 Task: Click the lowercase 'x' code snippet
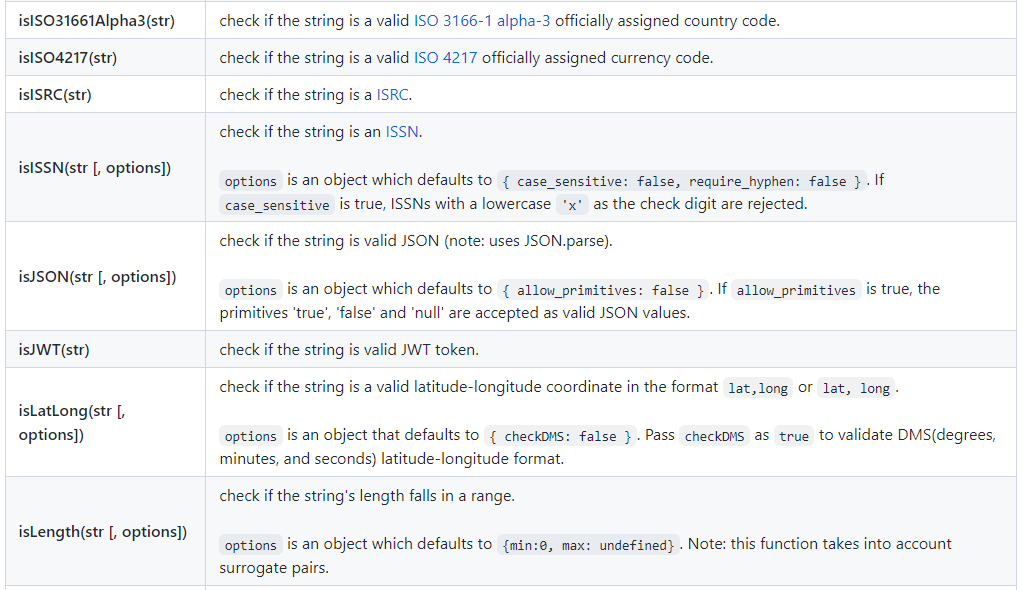(572, 205)
